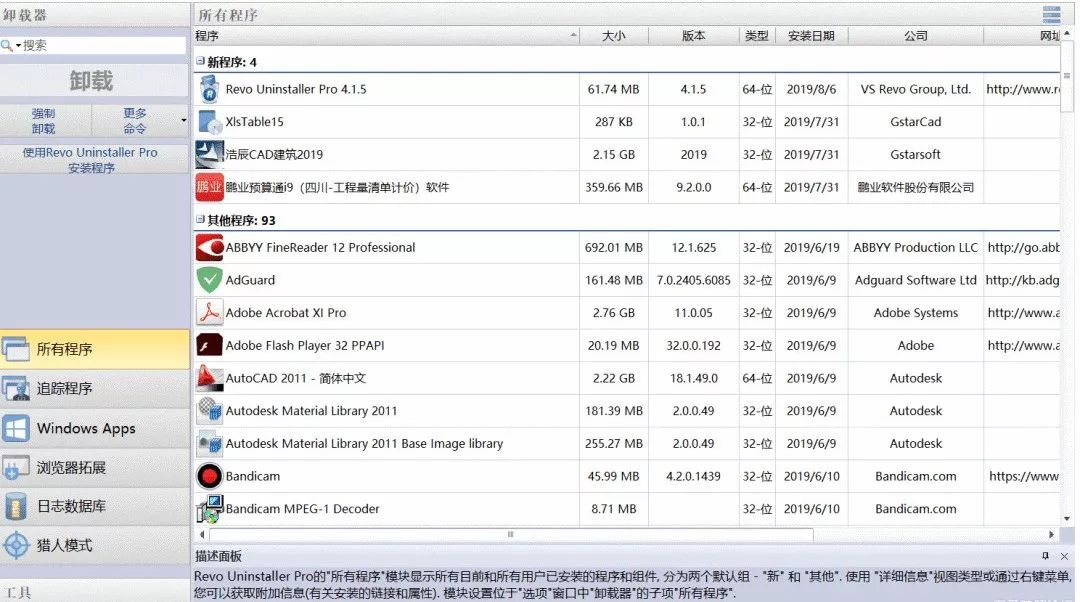
Task: Collapse the 其他程序: 93 group
Action: tap(200, 220)
